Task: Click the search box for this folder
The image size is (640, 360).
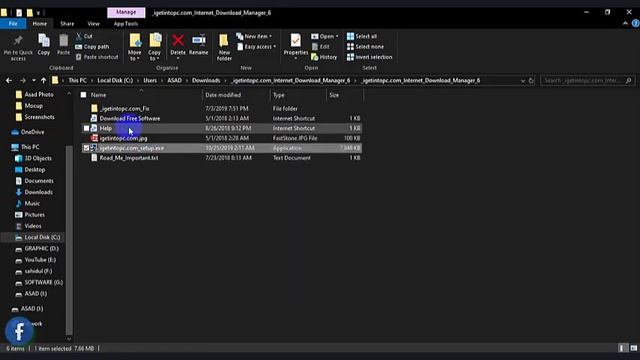Action: tap(587, 80)
